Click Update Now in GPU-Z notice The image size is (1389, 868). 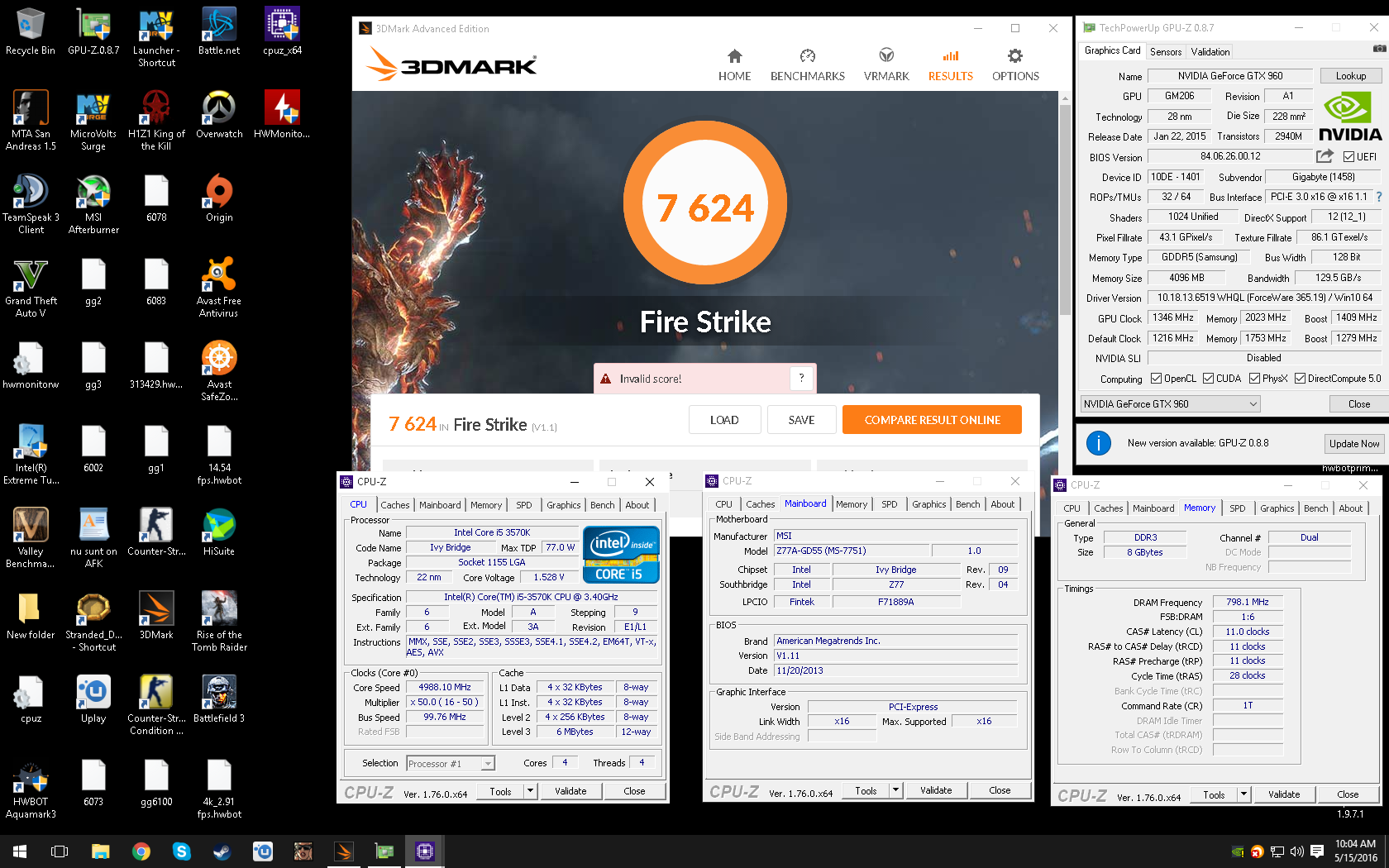pos(1354,443)
